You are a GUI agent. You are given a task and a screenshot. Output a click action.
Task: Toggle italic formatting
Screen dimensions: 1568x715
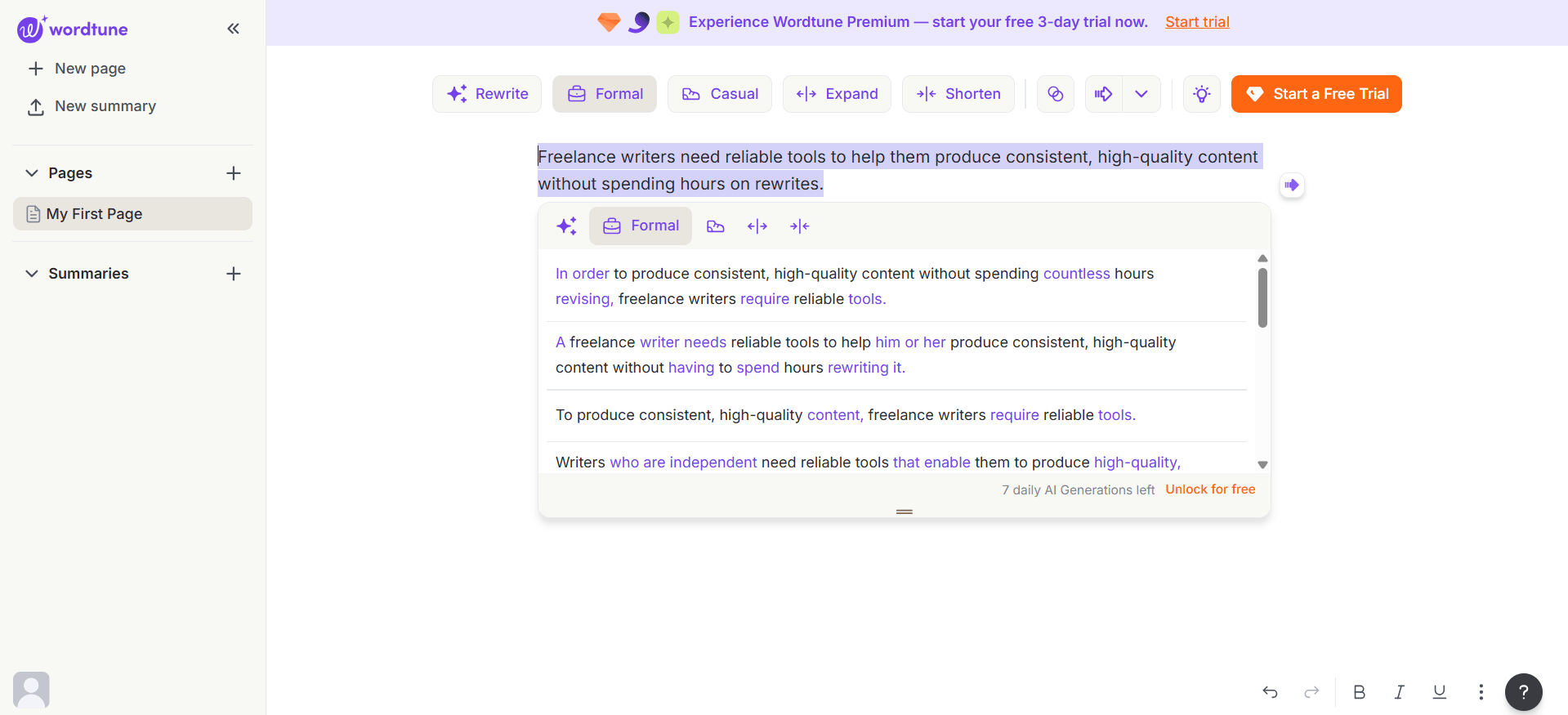point(1399,692)
